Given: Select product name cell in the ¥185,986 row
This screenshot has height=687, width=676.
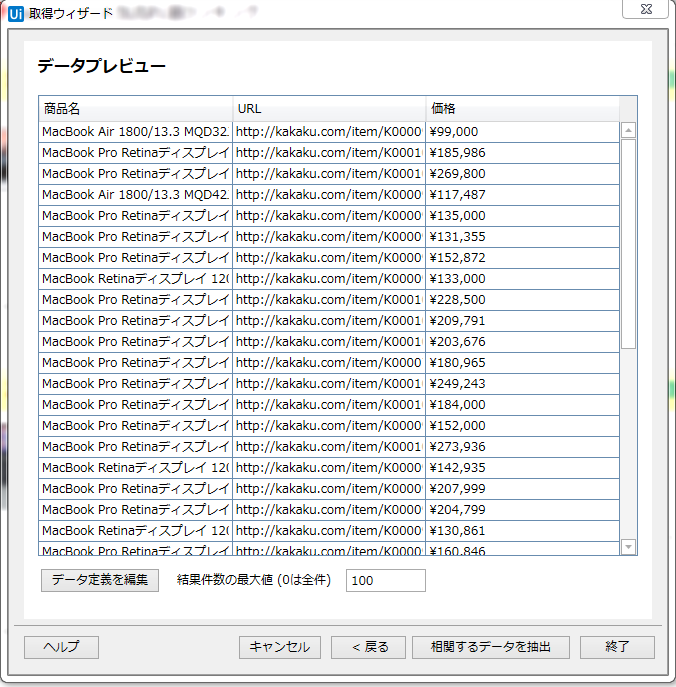Looking at the screenshot, I should pyautogui.click(x=135, y=153).
